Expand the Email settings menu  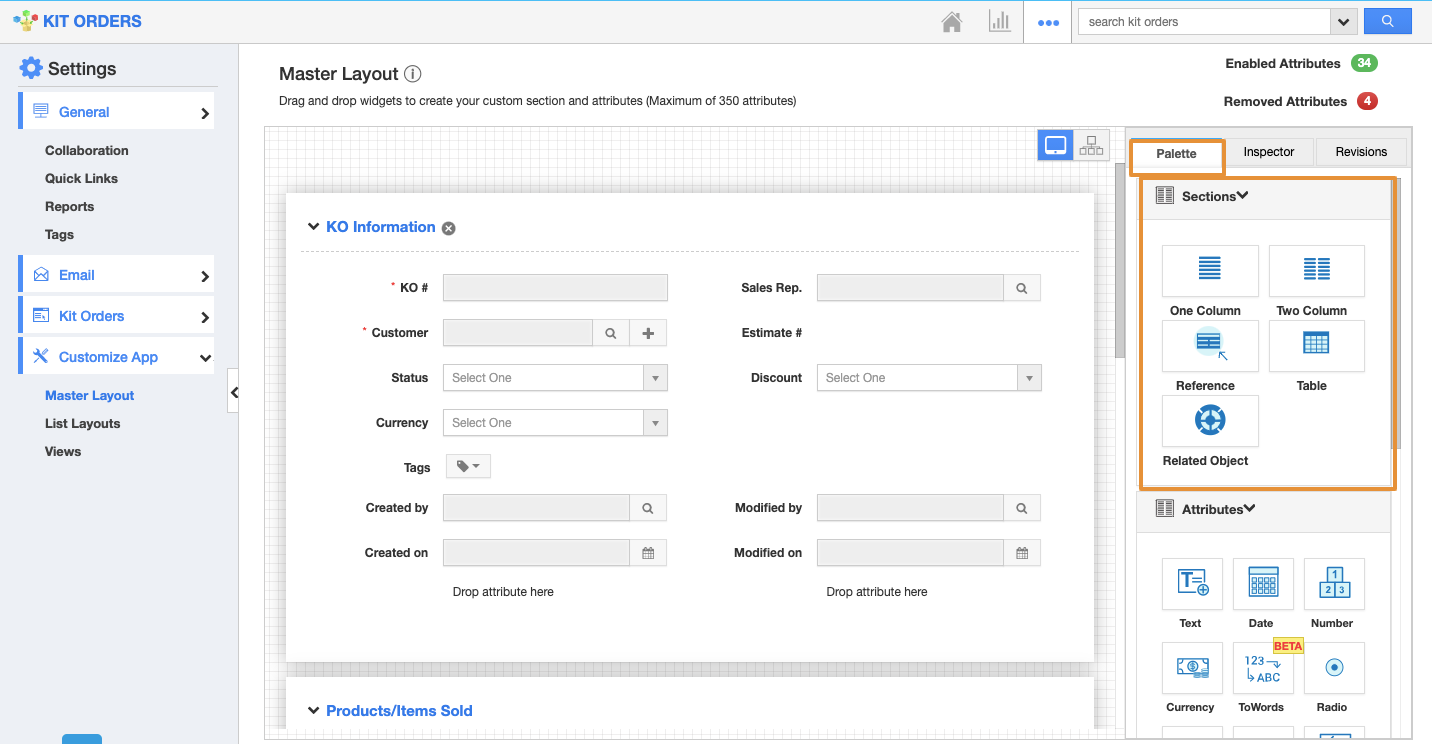[x=117, y=275]
